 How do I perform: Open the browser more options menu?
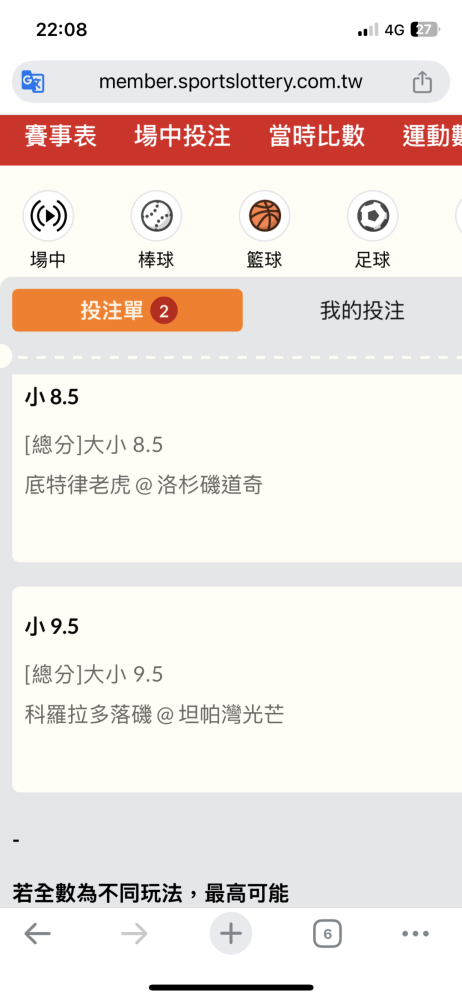point(415,934)
